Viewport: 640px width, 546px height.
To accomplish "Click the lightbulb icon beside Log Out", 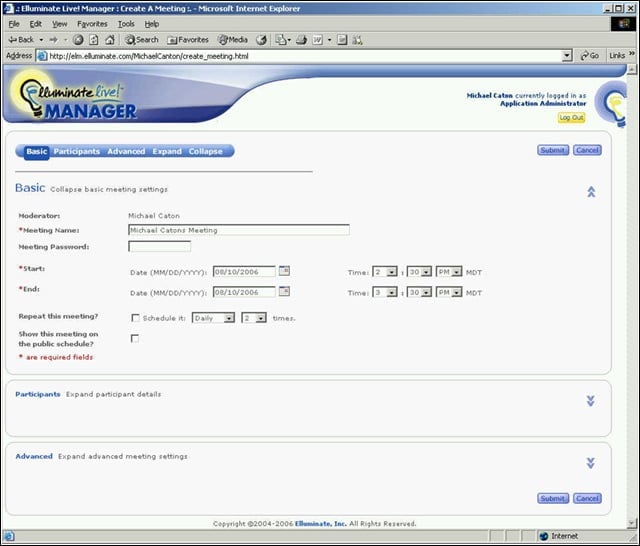I will point(611,103).
